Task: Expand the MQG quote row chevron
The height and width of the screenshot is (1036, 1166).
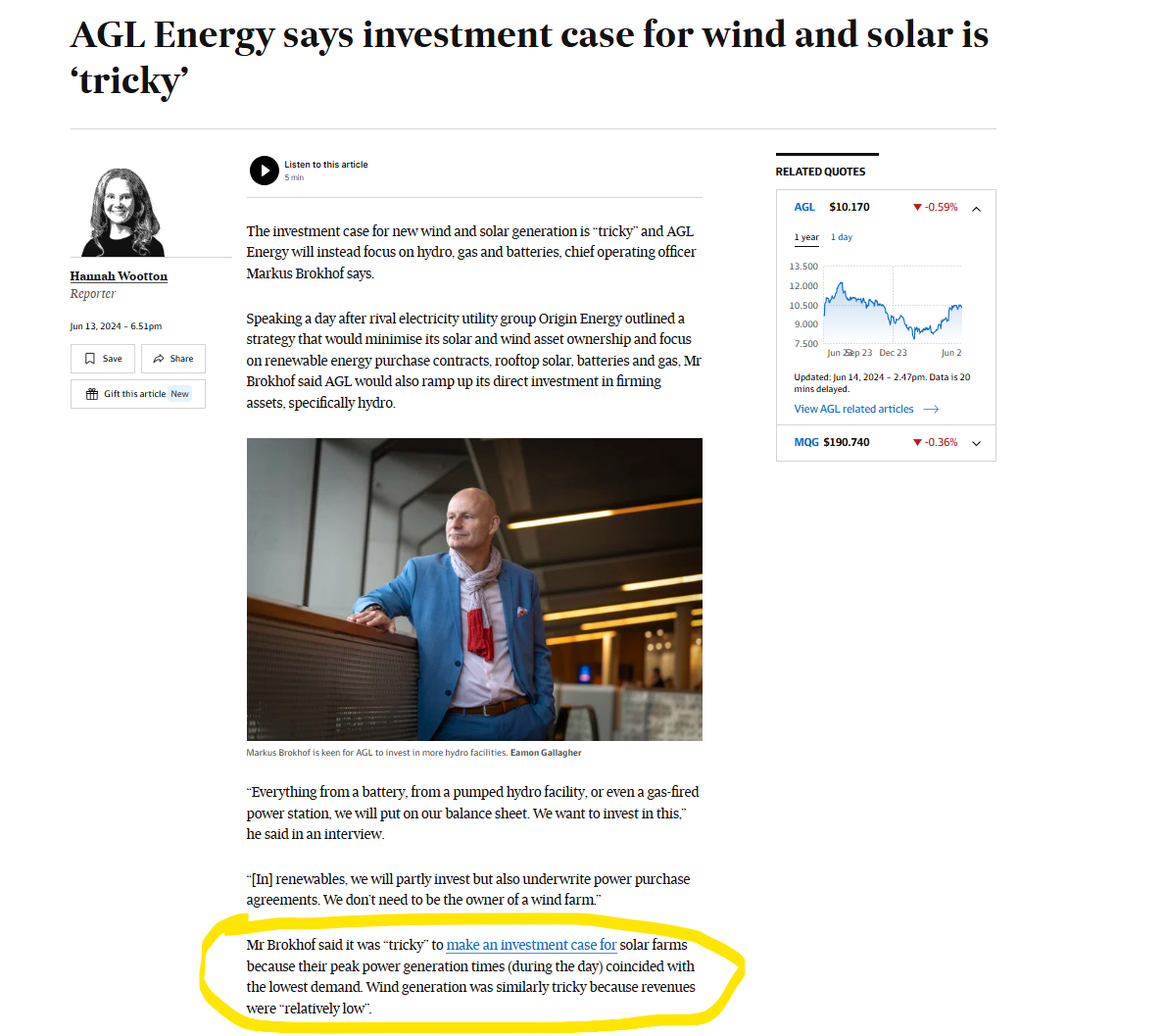Action: point(976,443)
